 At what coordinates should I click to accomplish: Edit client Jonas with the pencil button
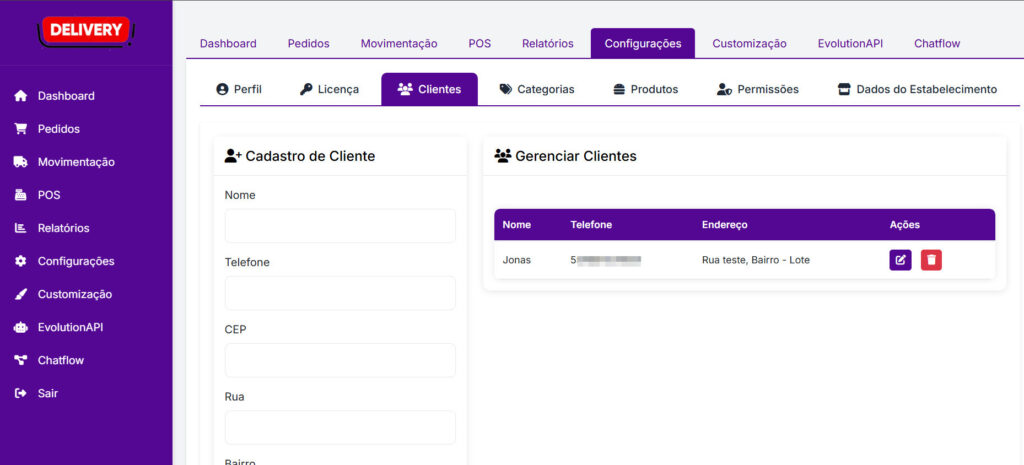(900, 260)
